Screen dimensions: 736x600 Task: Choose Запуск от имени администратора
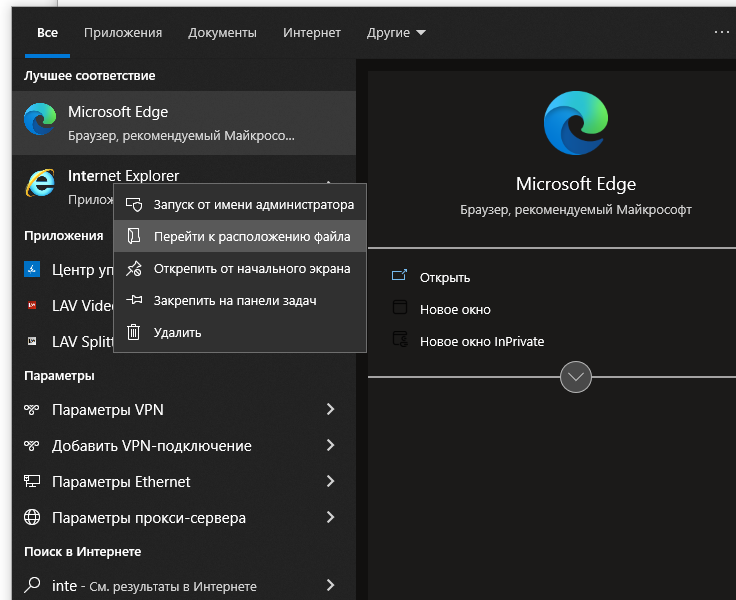coord(240,205)
